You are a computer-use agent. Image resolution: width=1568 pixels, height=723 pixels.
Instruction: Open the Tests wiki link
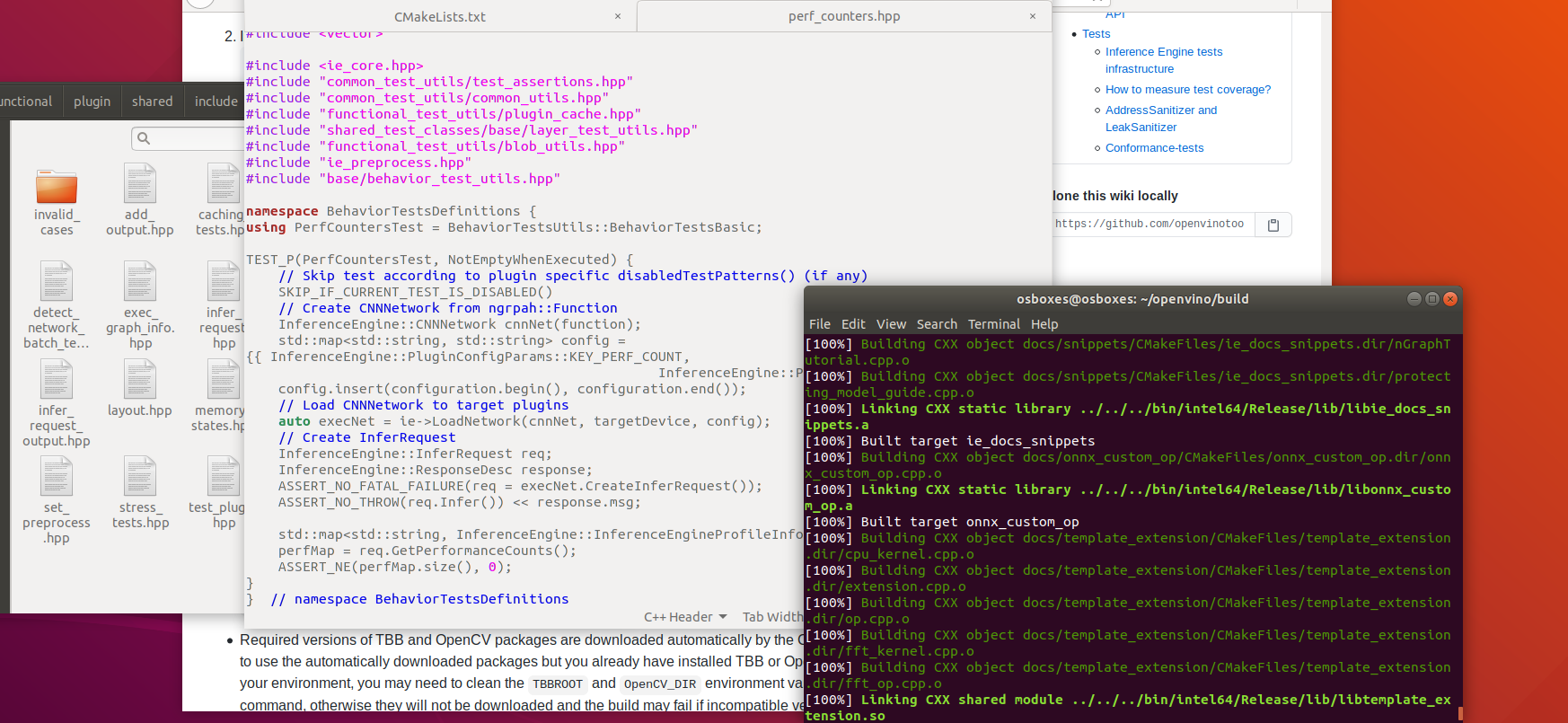pos(1097,34)
